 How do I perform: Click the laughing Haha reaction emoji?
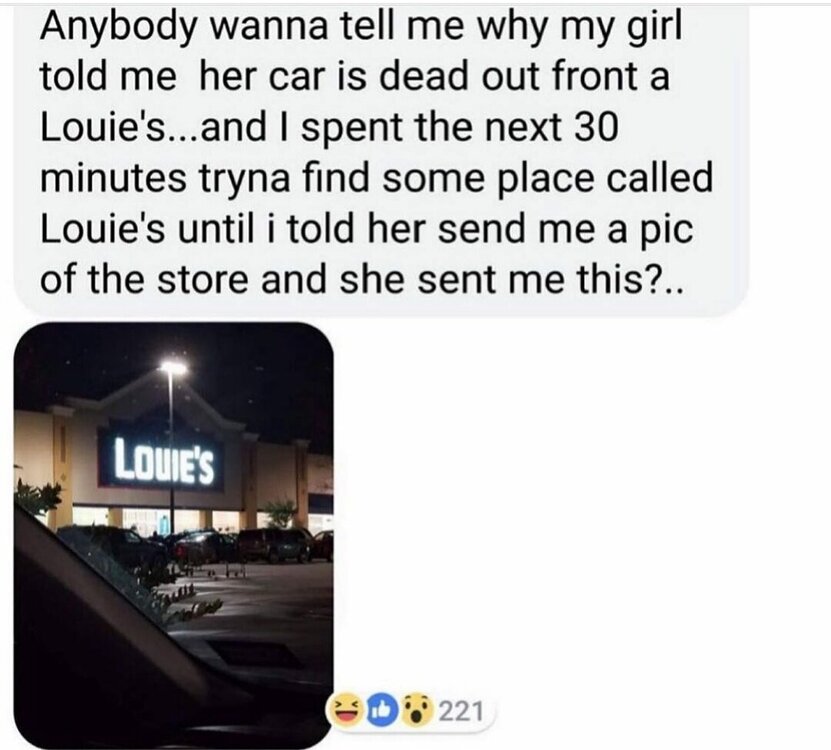pos(348,712)
